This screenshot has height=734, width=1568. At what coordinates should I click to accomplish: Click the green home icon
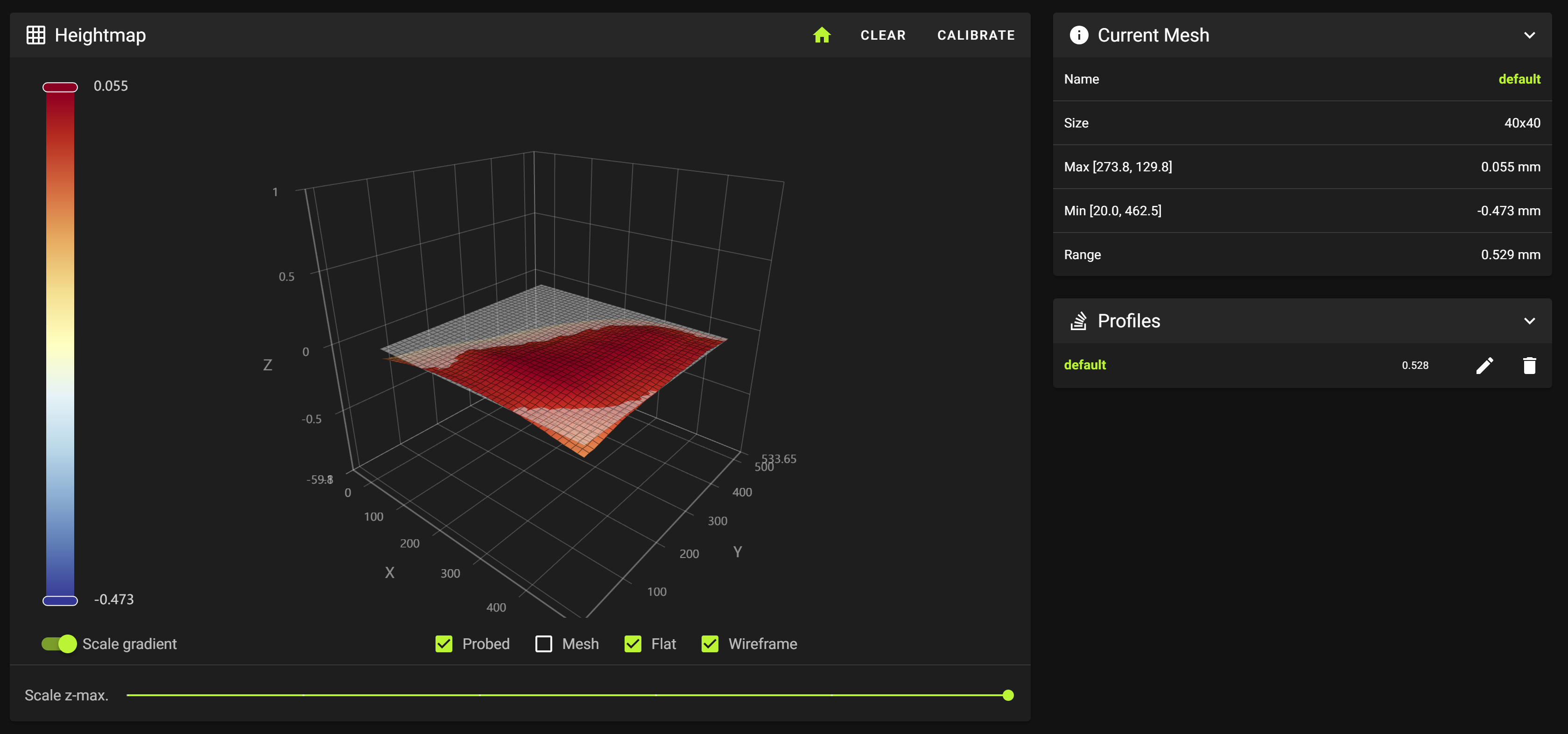coord(822,35)
